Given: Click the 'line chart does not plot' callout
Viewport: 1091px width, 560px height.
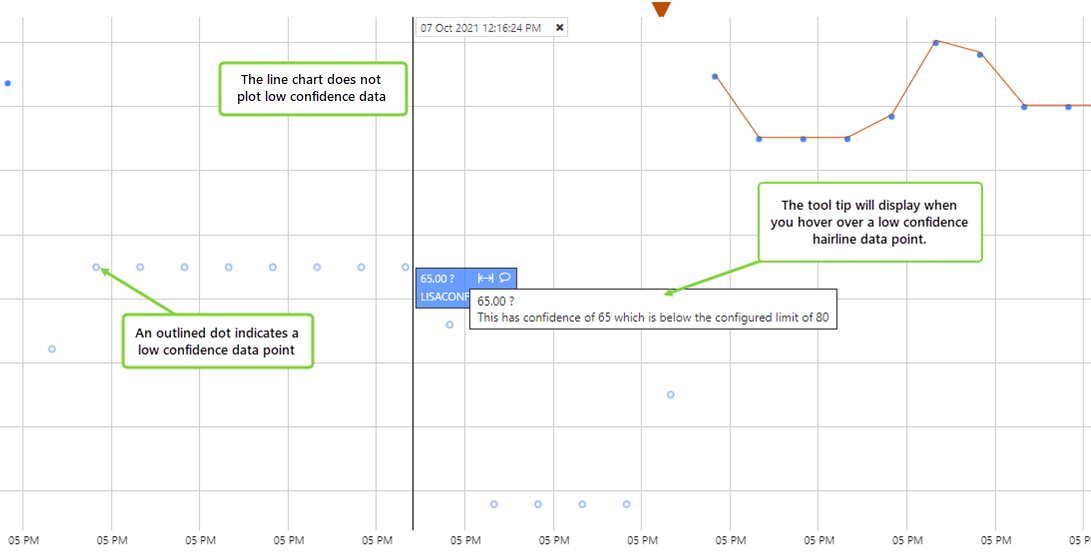Looking at the screenshot, I should point(314,89).
